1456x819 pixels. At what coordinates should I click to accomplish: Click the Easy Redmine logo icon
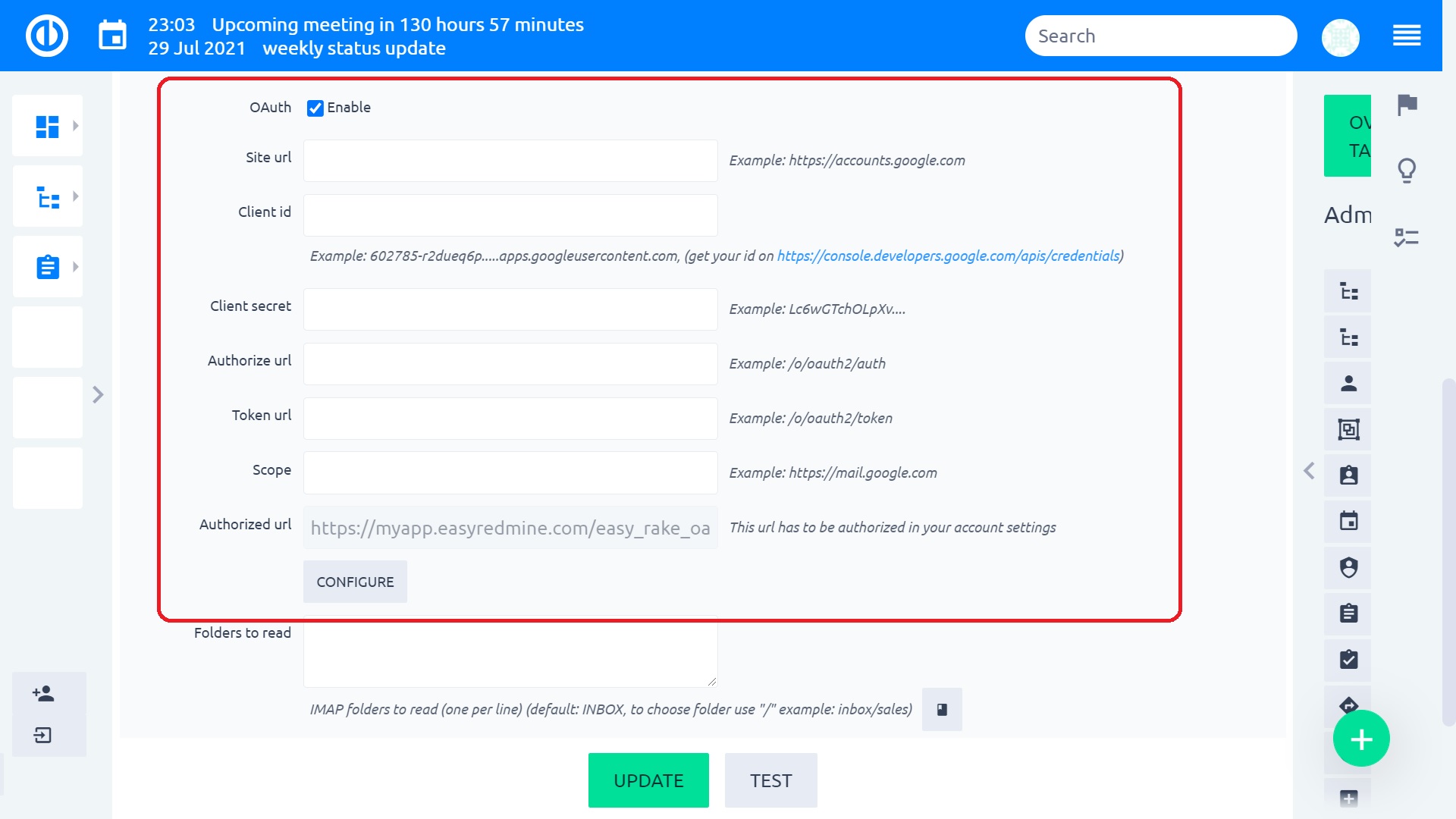(x=47, y=36)
